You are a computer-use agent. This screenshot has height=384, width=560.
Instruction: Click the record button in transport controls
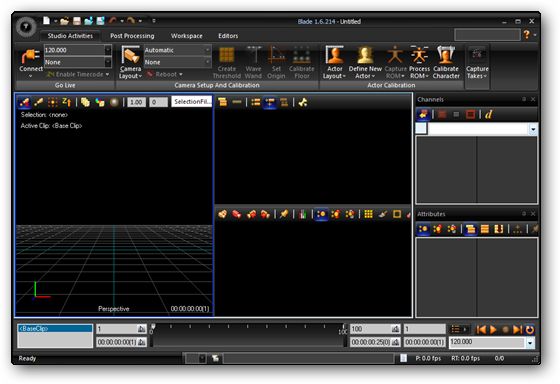(x=505, y=329)
